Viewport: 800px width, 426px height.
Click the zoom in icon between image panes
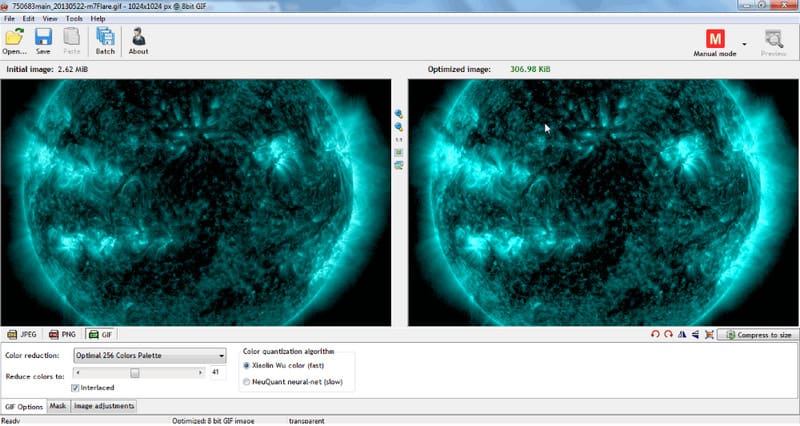click(x=399, y=114)
